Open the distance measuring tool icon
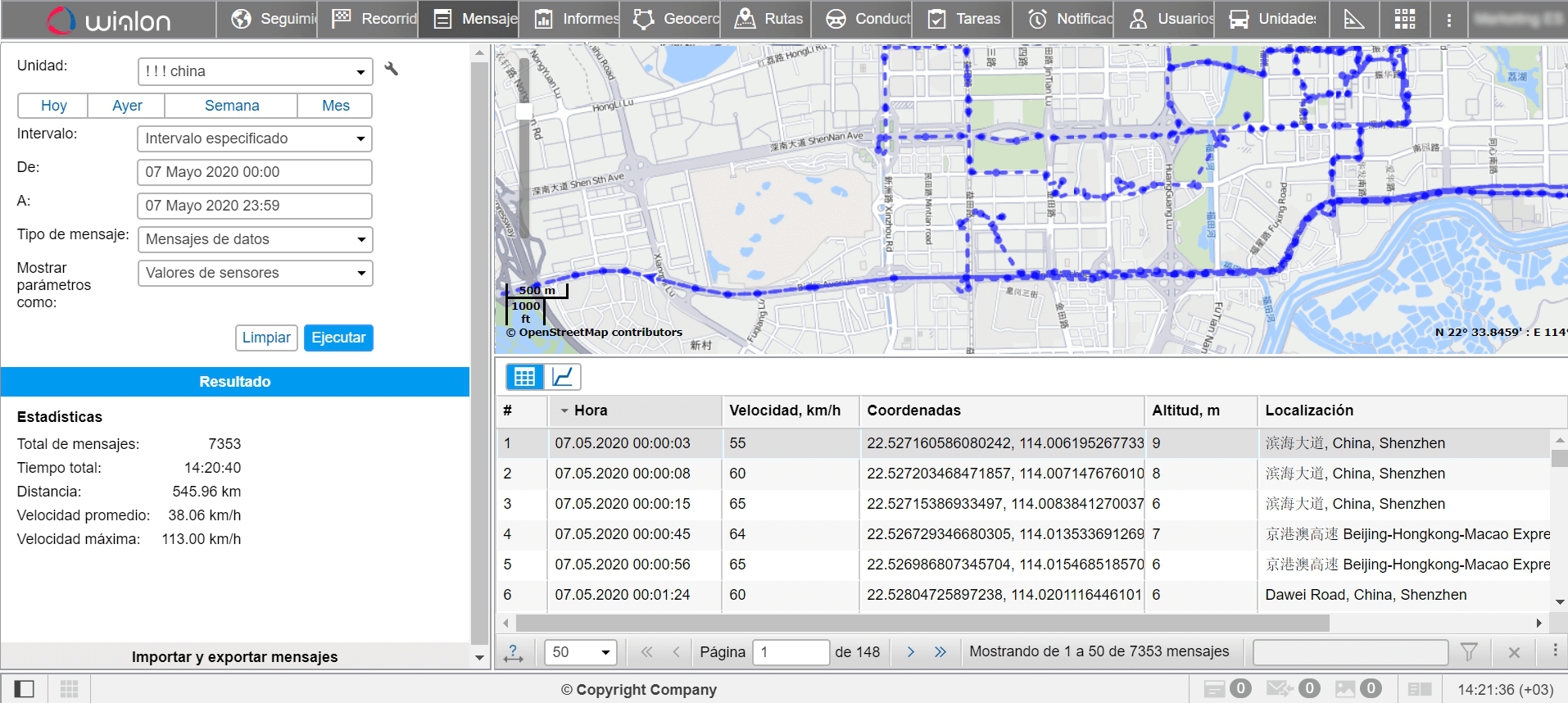The height and width of the screenshot is (703, 1568). (x=1353, y=19)
